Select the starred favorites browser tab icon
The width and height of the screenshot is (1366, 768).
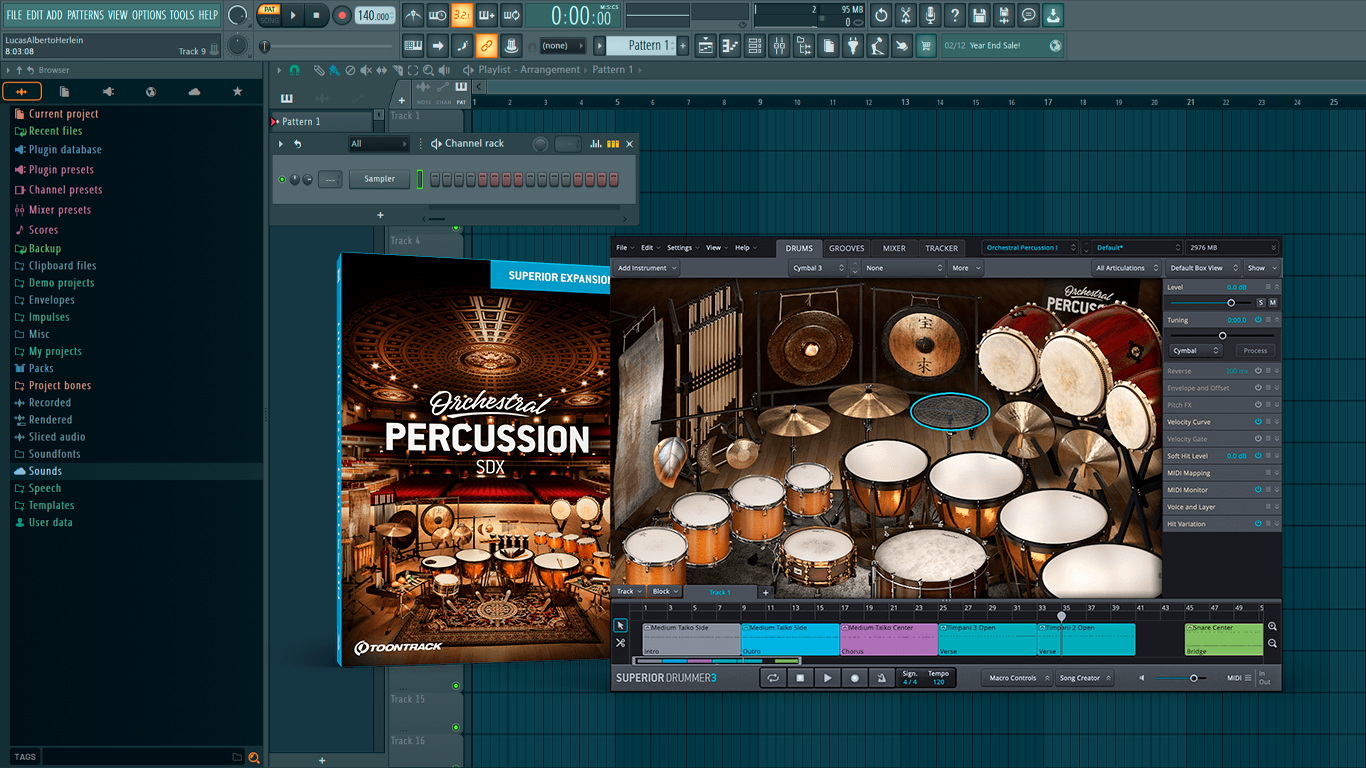[237, 92]
